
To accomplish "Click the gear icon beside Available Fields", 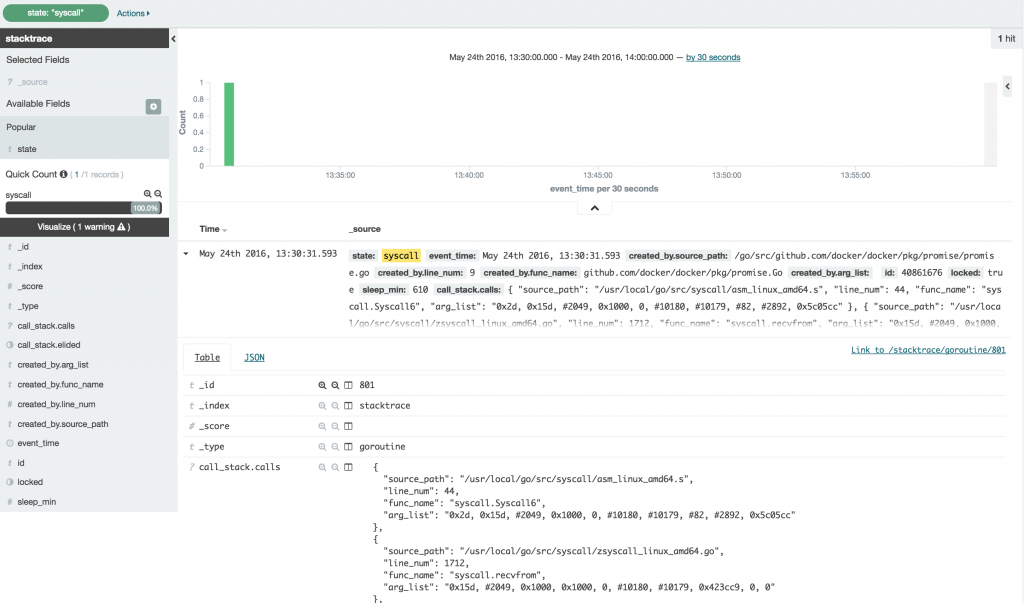I will coord(154,104).
